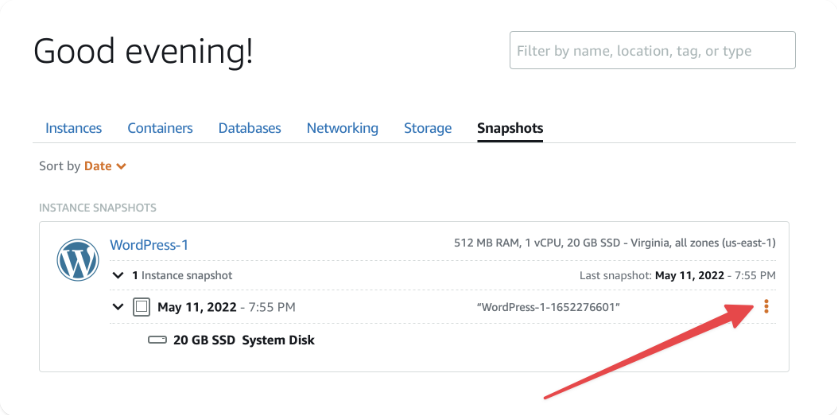
Task: Click the "1 Instance snapshot" label
Action: point(182,276)
